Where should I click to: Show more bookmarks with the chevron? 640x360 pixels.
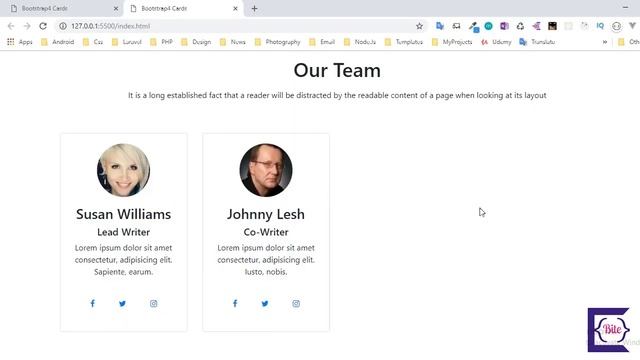(x=605, y=42)
